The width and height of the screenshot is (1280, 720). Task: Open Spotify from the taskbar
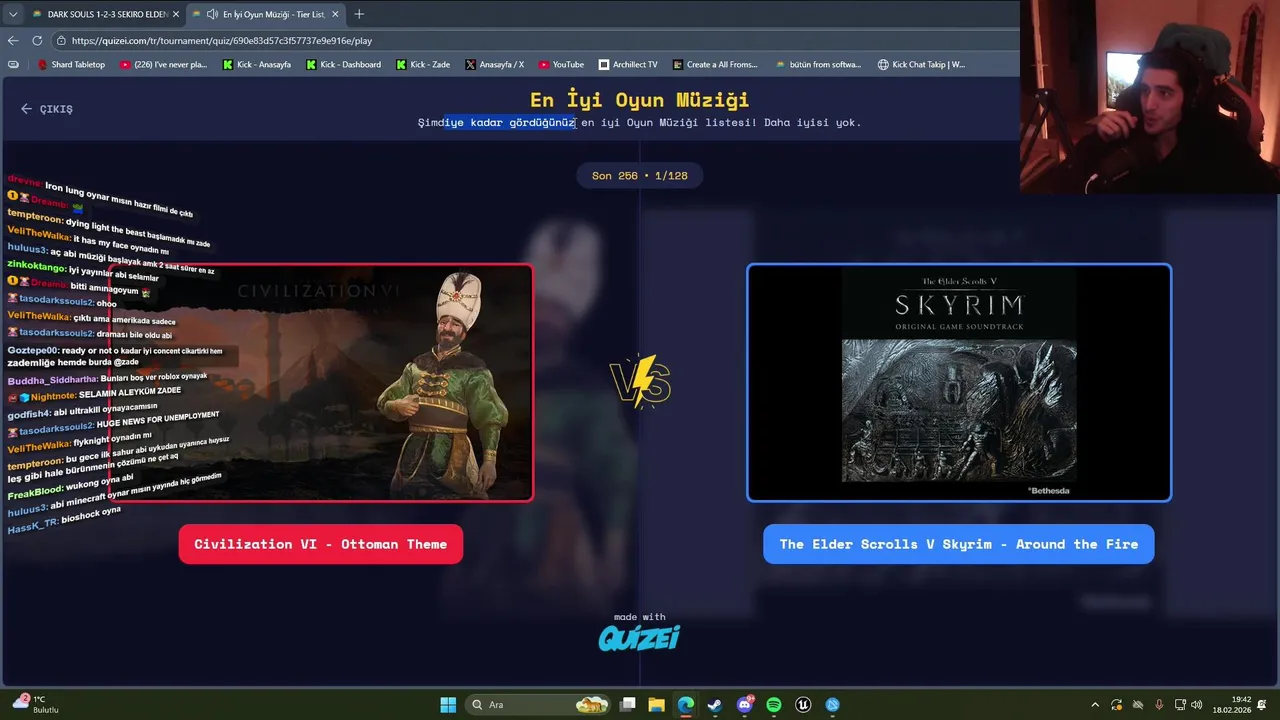(774, 704)
